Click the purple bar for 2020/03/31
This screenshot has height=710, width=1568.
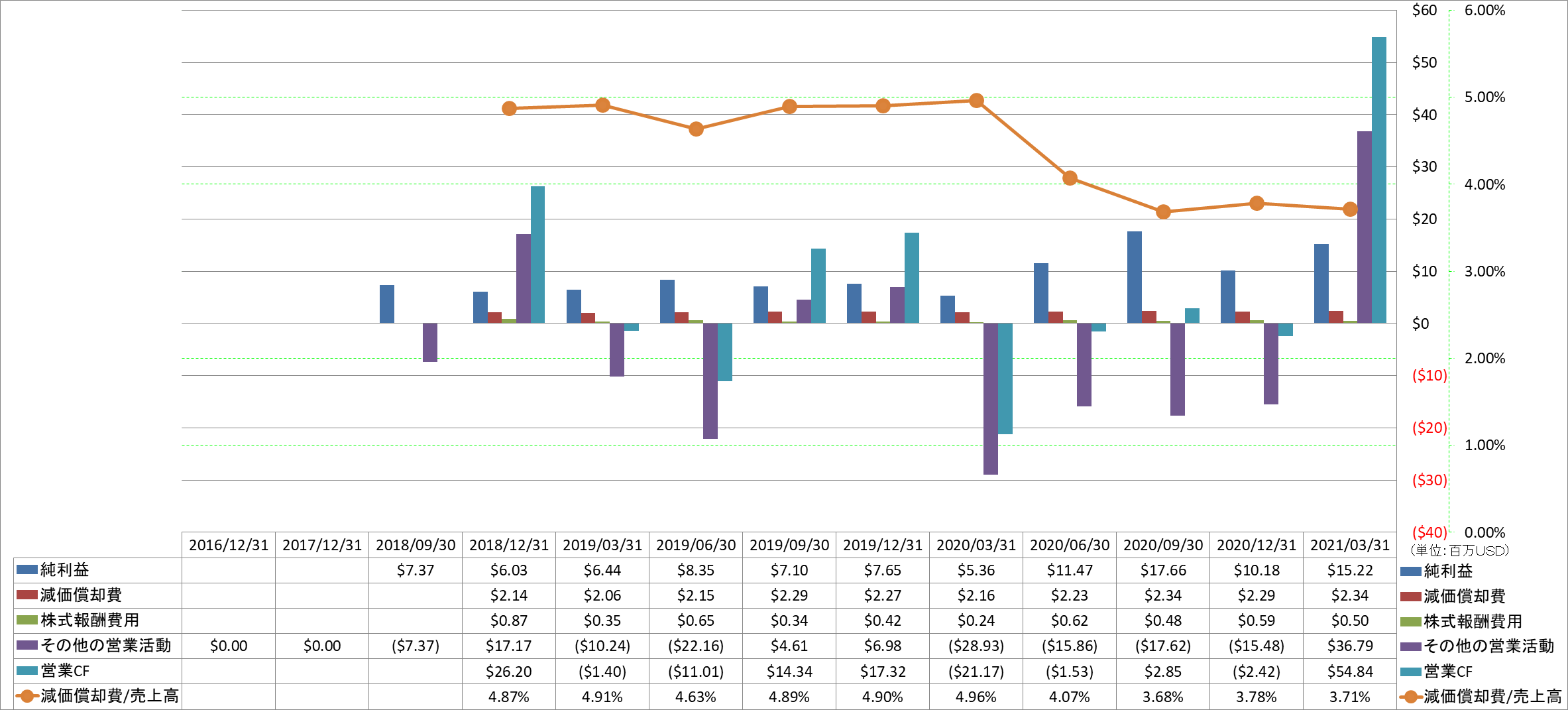pyautogui.click(x=991, y=399)
